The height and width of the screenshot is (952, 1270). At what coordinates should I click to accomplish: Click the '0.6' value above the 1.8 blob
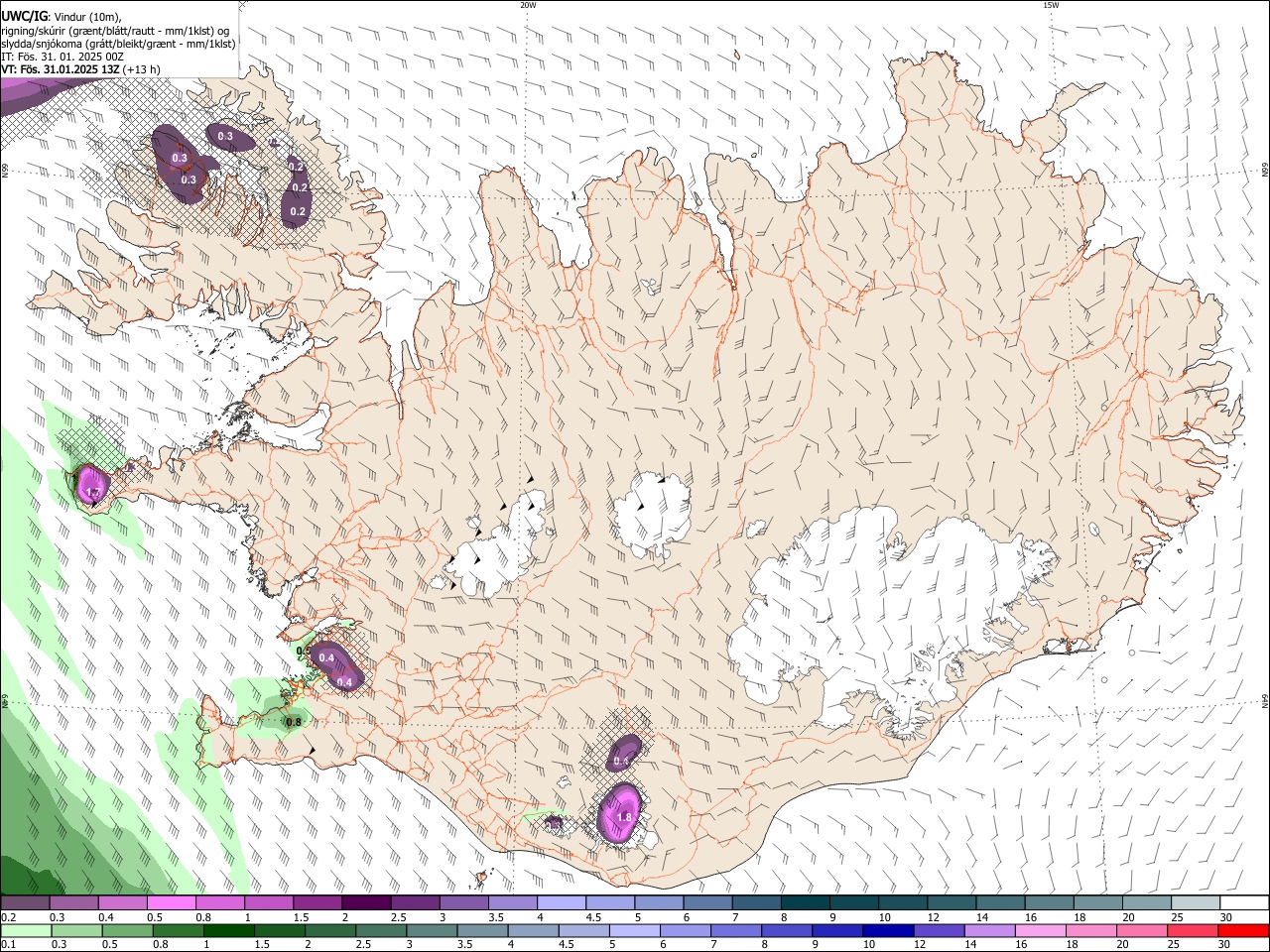pos(621,761)
